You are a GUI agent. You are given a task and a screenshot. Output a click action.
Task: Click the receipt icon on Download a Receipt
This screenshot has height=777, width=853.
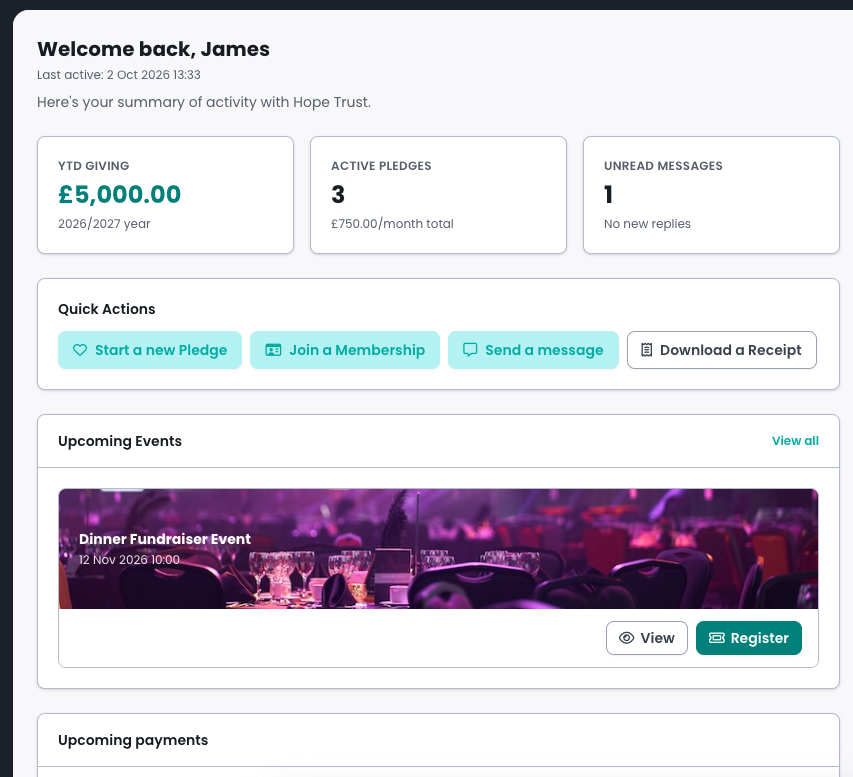point(646,350)
